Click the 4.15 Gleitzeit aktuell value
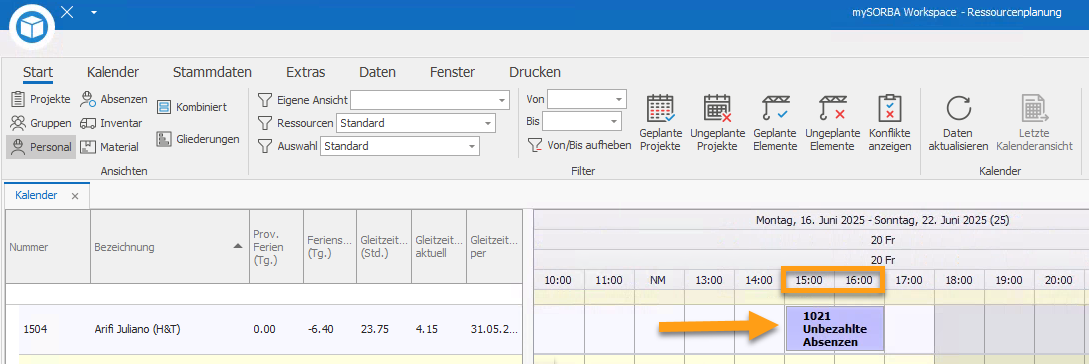 425,329
